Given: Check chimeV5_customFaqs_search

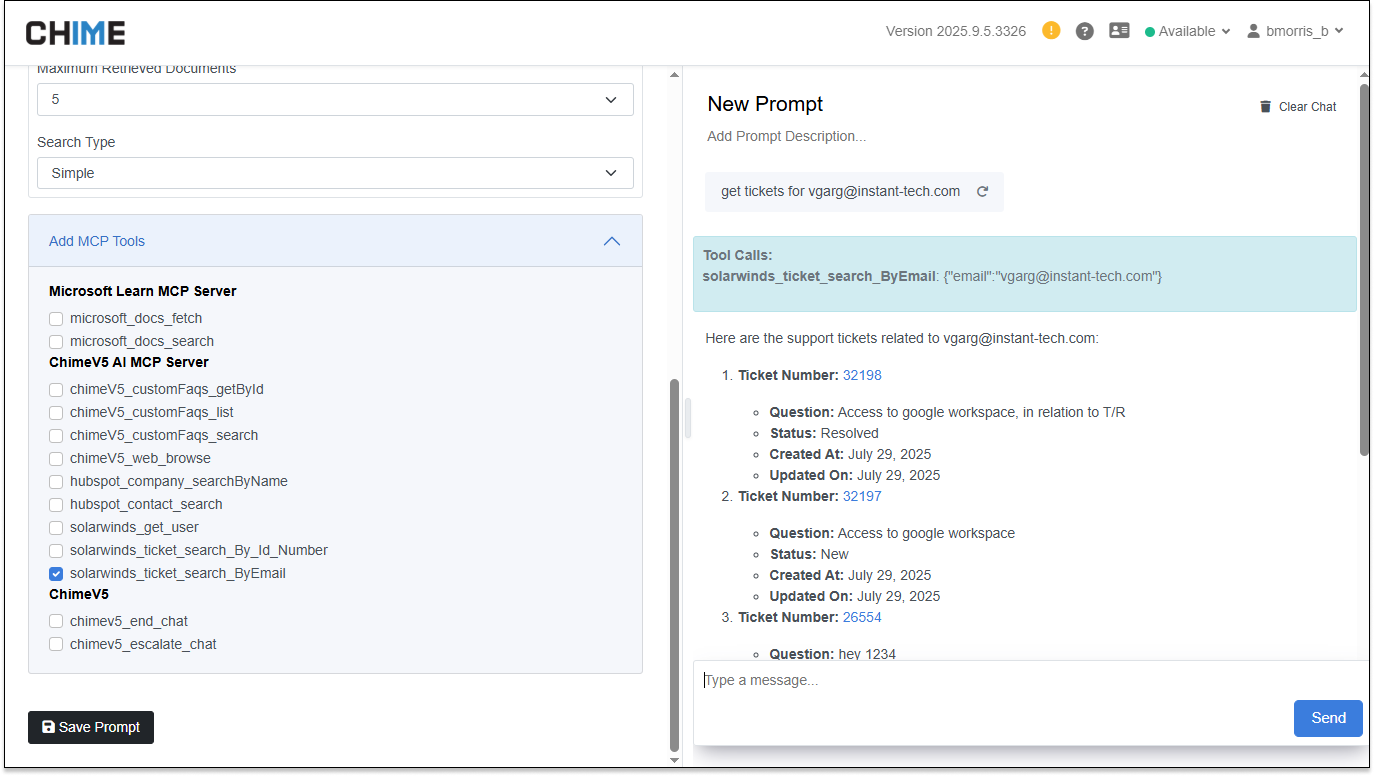Looking at the screenshot, I should [x=56, y=435].
